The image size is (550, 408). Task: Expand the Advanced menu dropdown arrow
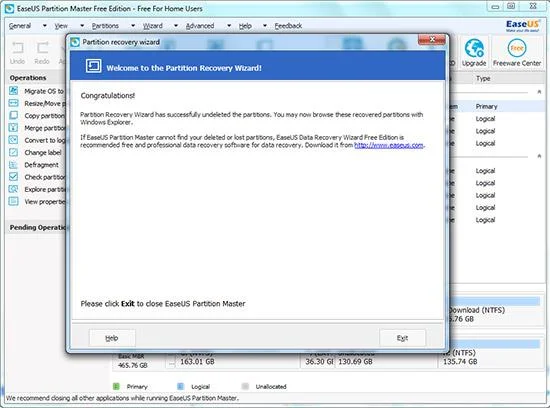tap(229, 26)
